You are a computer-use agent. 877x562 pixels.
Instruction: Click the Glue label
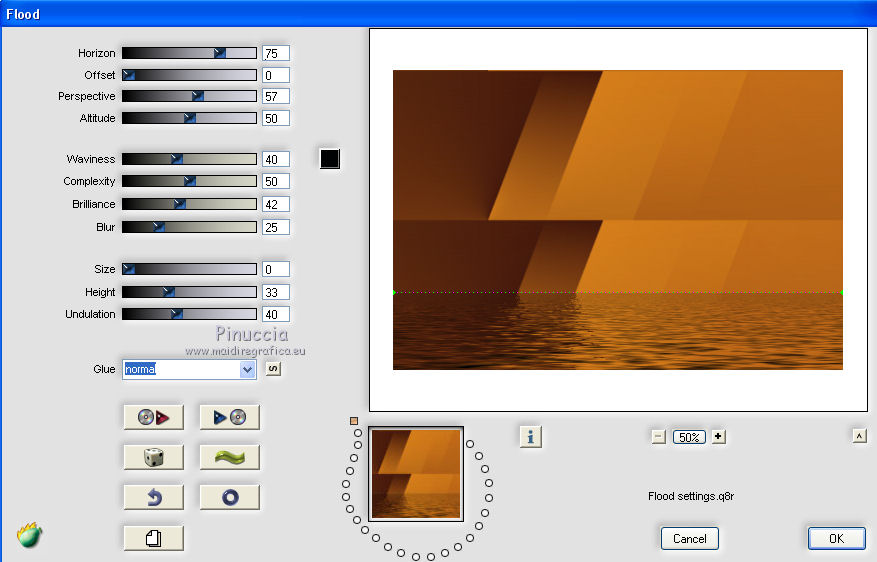point(104,369)
